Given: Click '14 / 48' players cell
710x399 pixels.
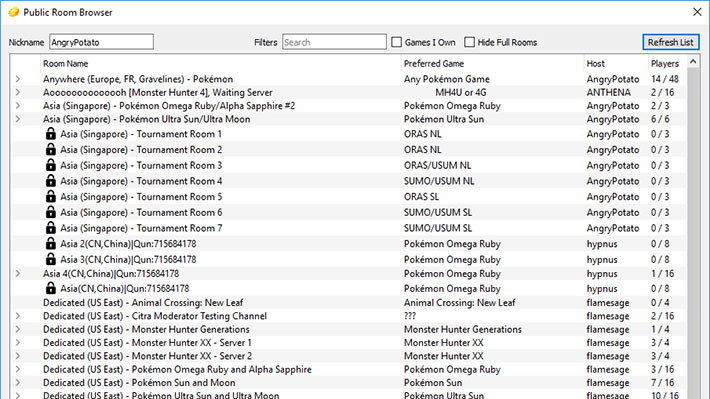Looking at the screenshot, I should [x=665, y=79].
